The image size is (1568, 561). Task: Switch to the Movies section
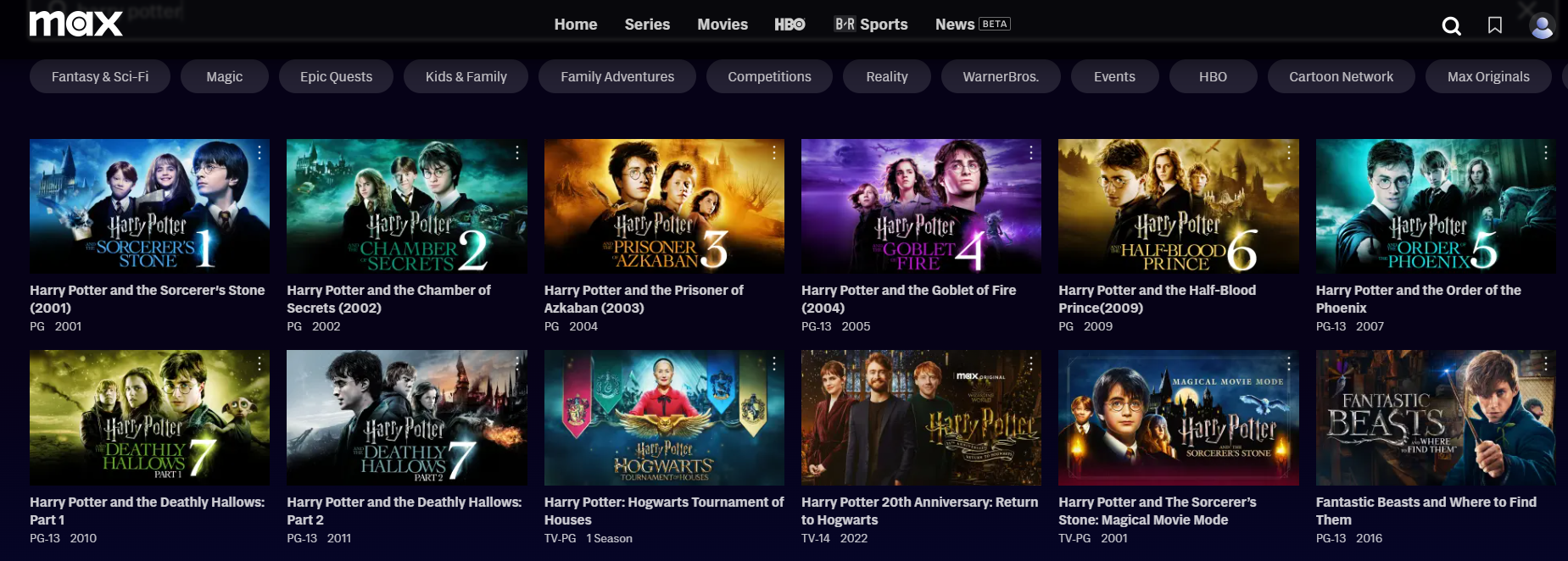point(723,25)
